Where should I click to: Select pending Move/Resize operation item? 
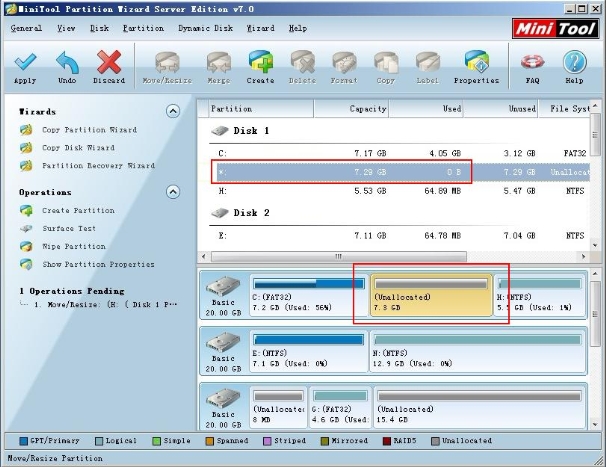click(x=105, y=305)
